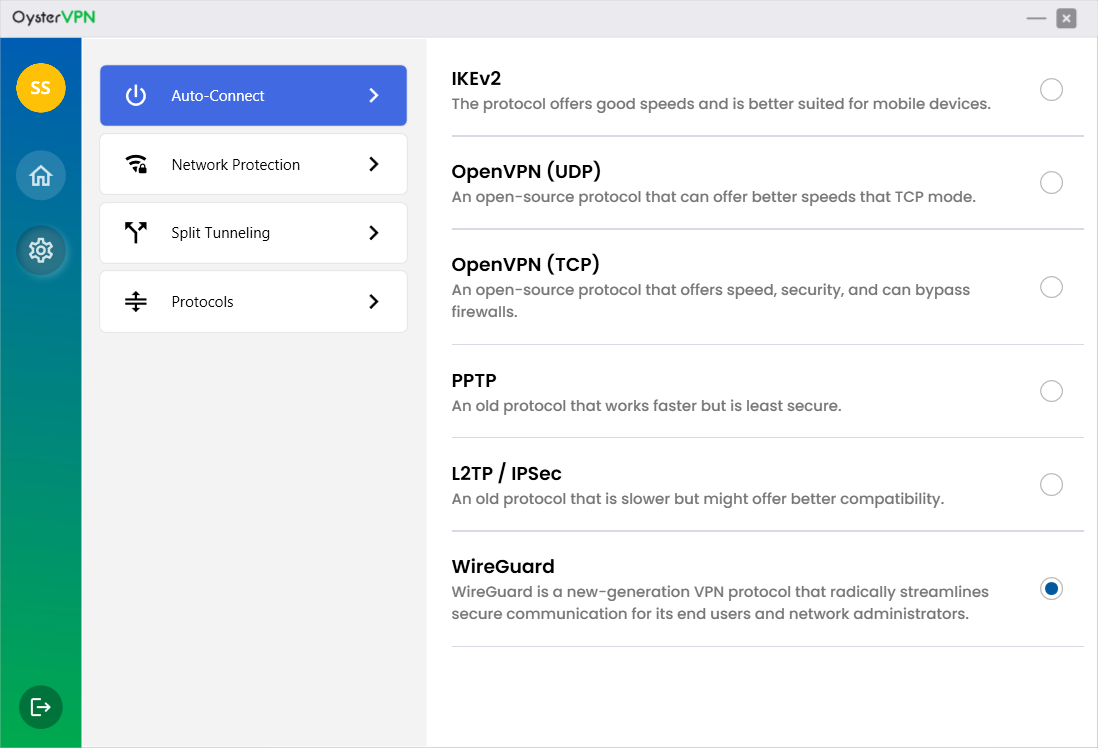
Task: Choose the PPTP protocol radio button
Action: [1051, 391]
